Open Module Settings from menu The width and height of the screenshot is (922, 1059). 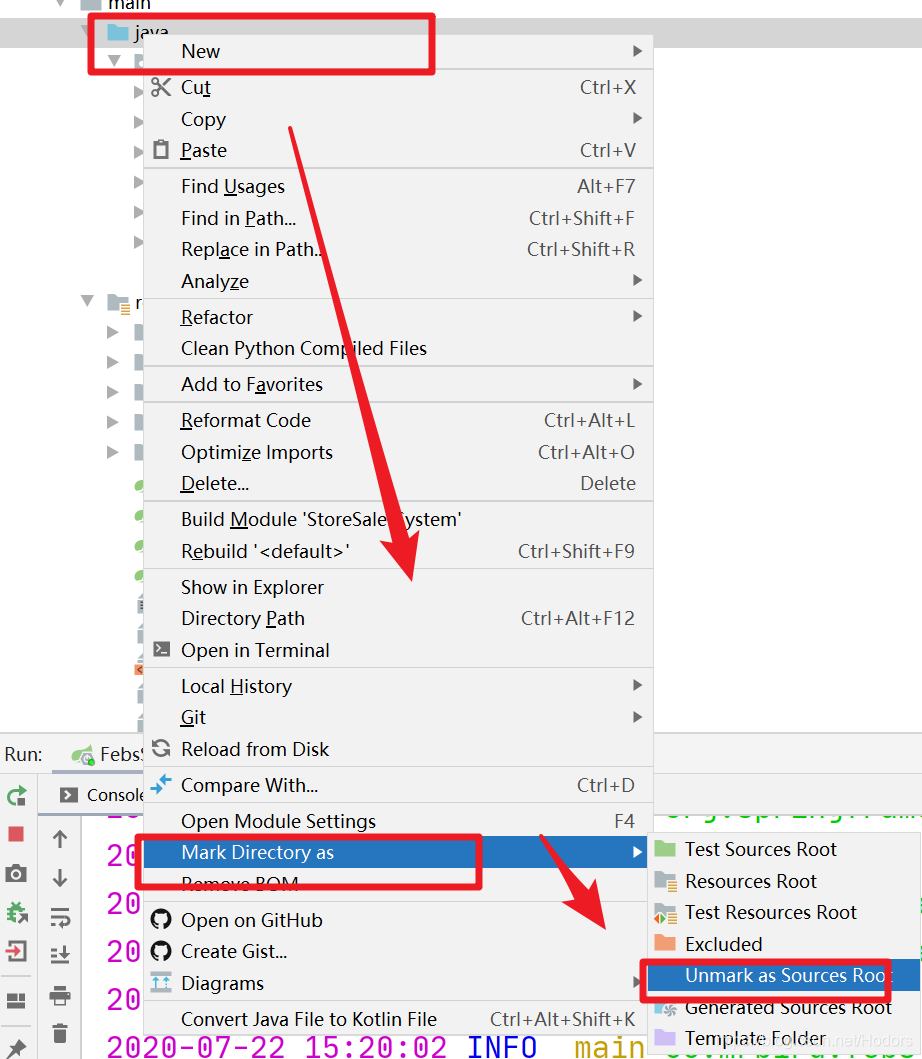(x=399, y=821)
